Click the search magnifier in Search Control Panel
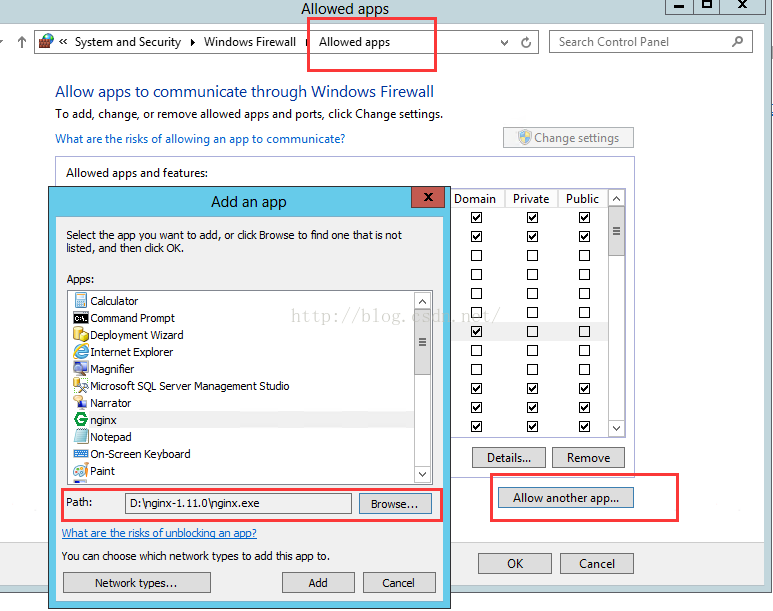This screenshot has width=773, height=611. point(738,42)
